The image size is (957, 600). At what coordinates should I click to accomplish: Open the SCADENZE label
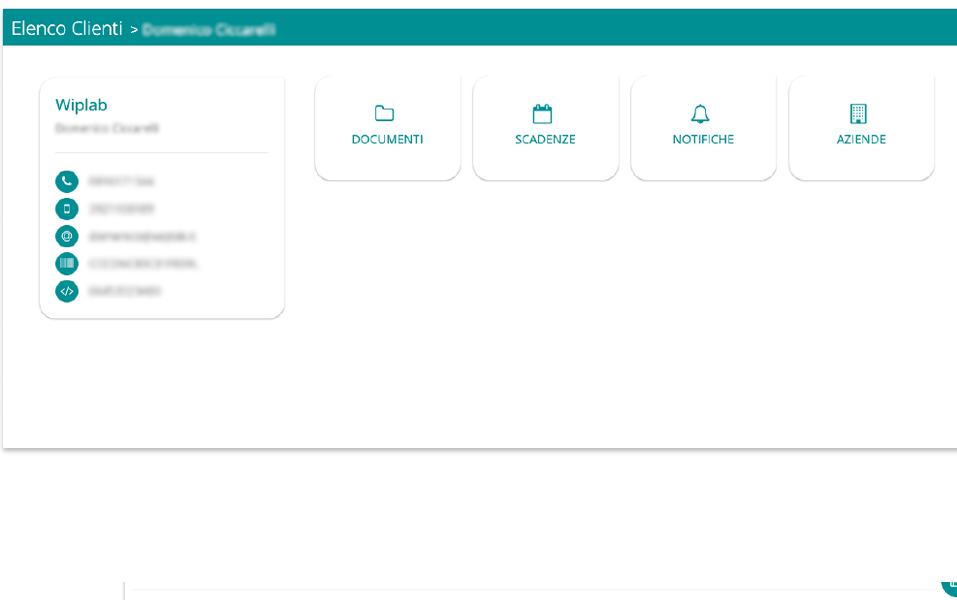545,140
